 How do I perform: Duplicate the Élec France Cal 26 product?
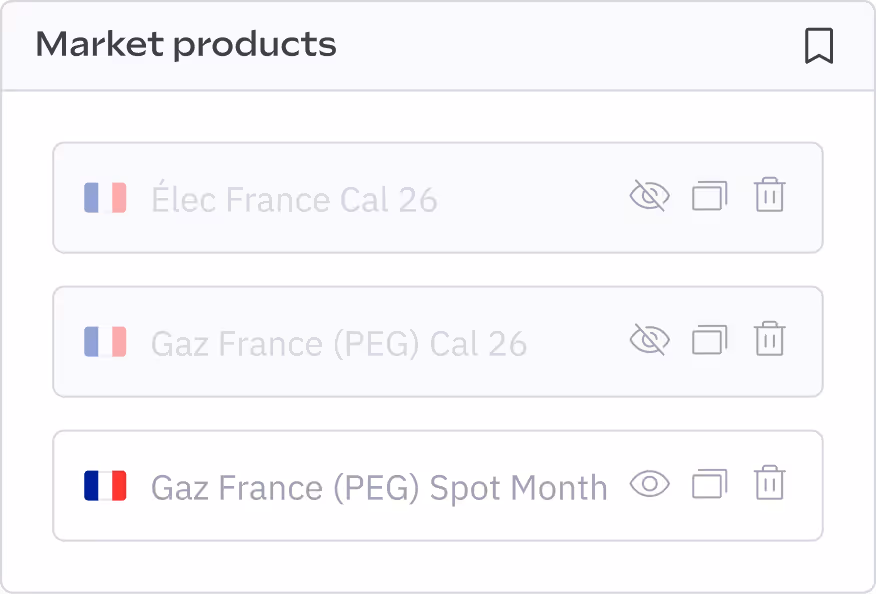[x=710, y=197]
